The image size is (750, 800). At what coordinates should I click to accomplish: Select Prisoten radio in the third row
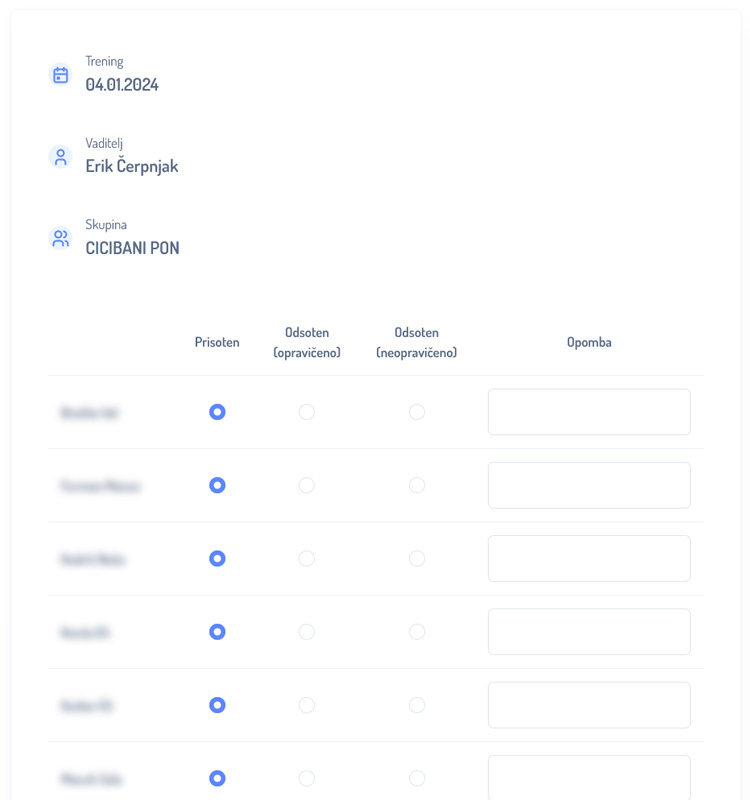coord(217,558)
